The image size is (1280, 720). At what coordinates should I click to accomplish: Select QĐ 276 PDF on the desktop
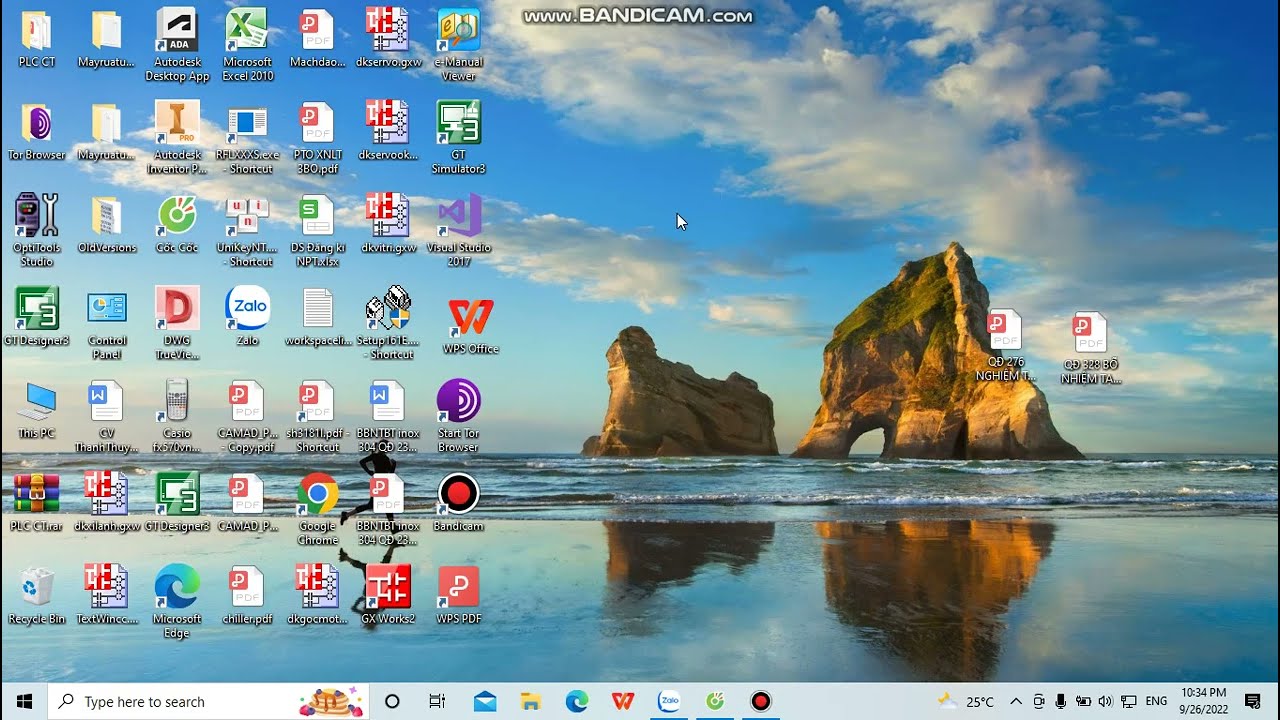click(x=1005, y=345)
